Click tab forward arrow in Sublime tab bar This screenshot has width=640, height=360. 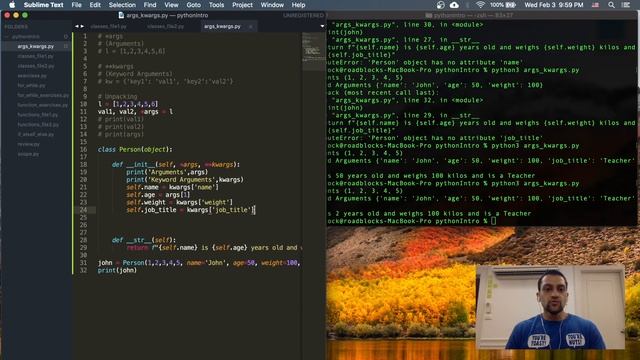coord(82,26)
